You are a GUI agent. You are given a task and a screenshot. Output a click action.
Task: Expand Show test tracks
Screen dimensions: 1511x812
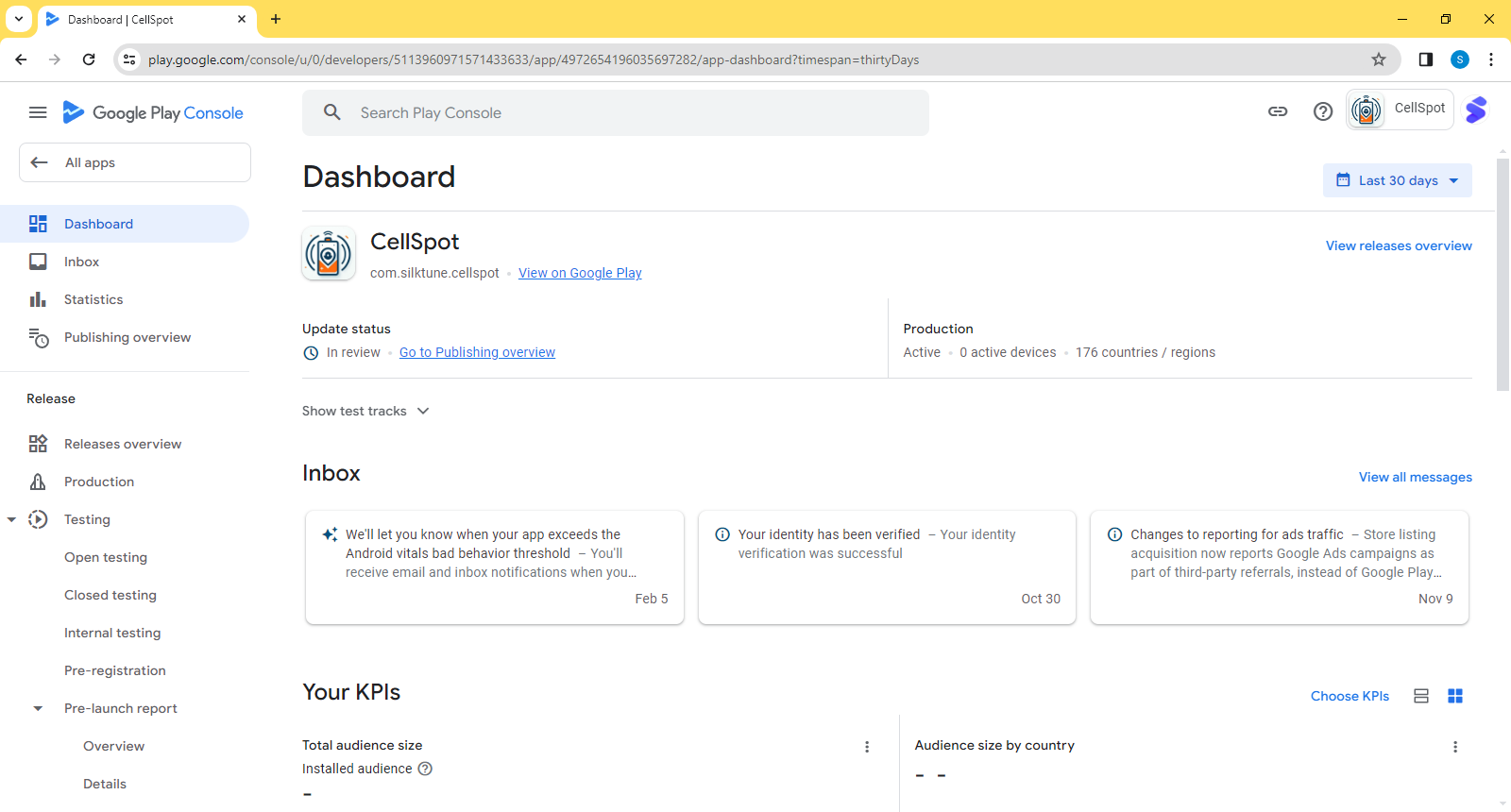tap(365, 411)
